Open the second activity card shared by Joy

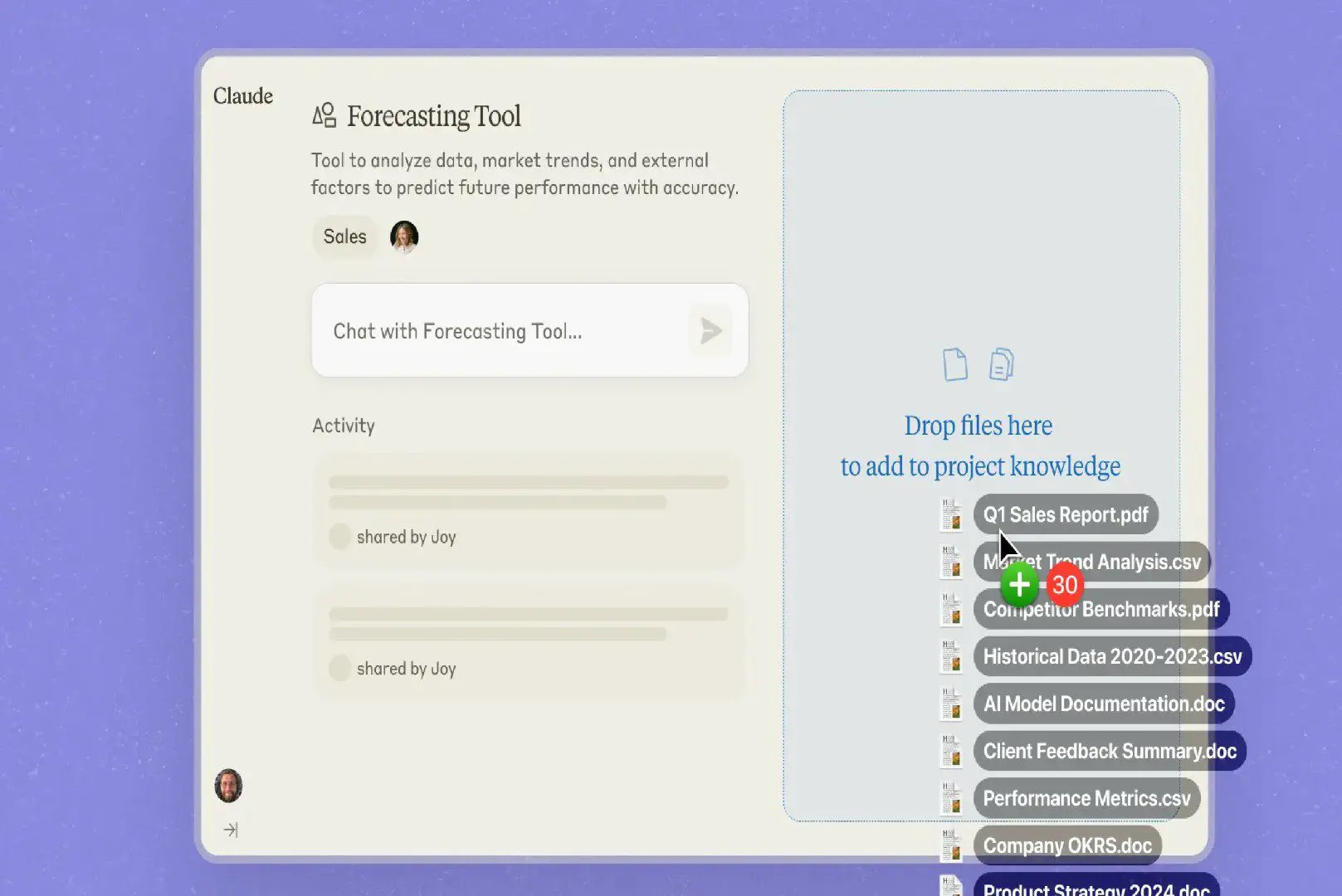click(x=529, y=642)
